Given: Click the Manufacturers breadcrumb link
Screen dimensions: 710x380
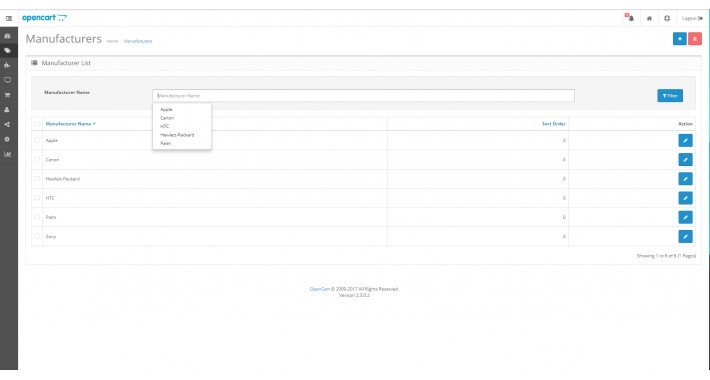Looking at the screenshot, I should (138, 41).
